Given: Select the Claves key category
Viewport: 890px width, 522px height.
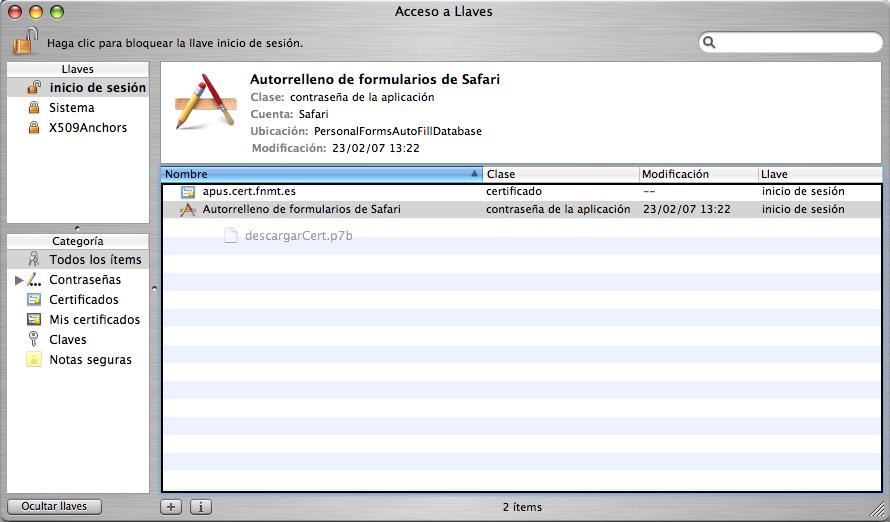Looking at the screenshot, I should (78, 339).
